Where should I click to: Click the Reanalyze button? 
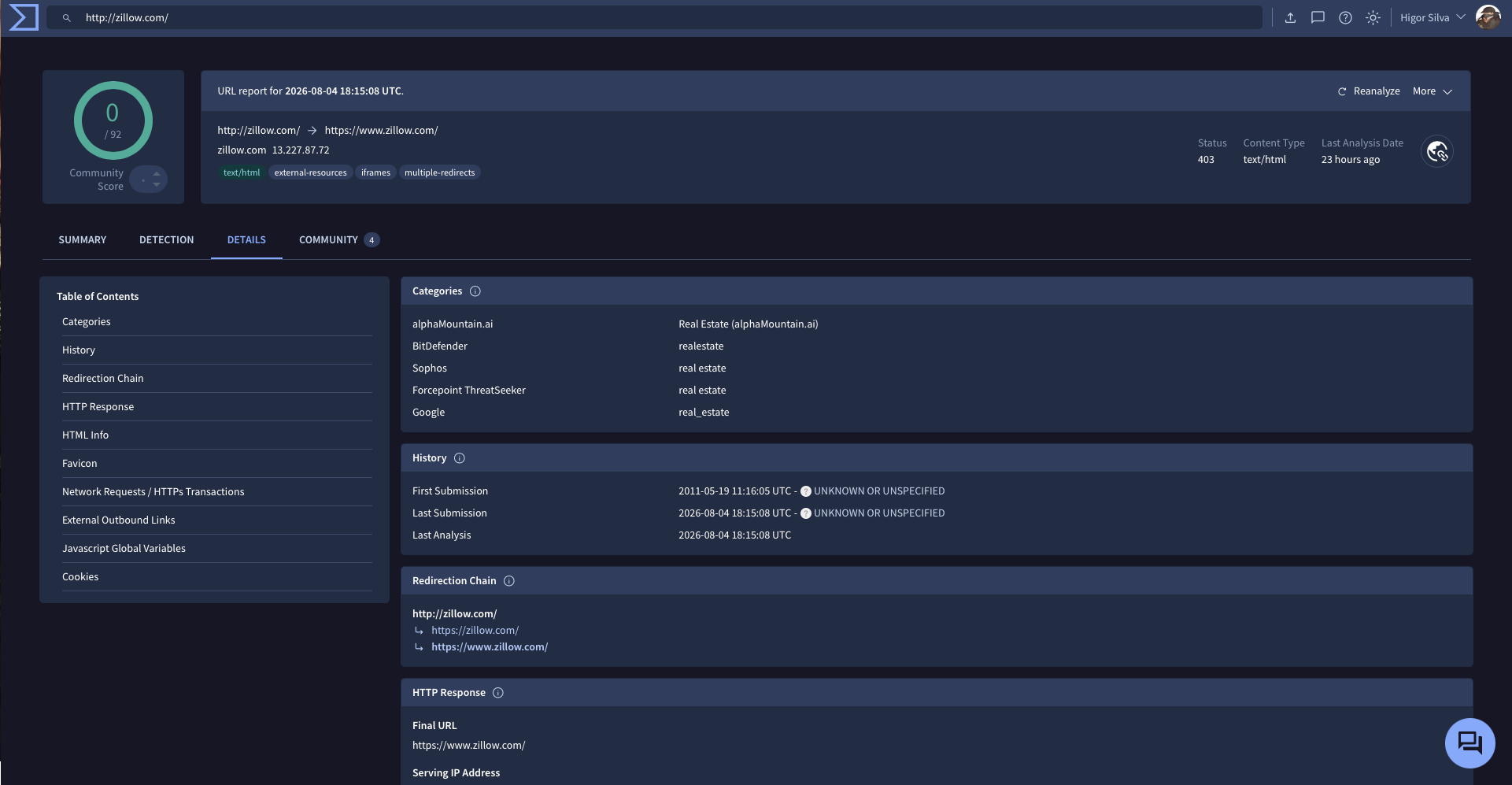click(x=1369, y=91)
